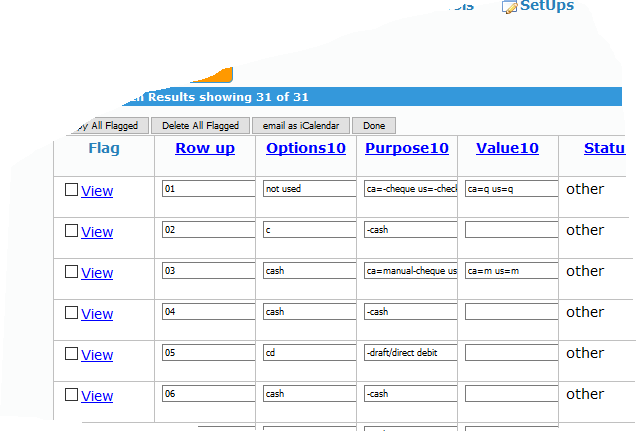
Task: Open the View link for row 02
Action: [x=97, y=232]
